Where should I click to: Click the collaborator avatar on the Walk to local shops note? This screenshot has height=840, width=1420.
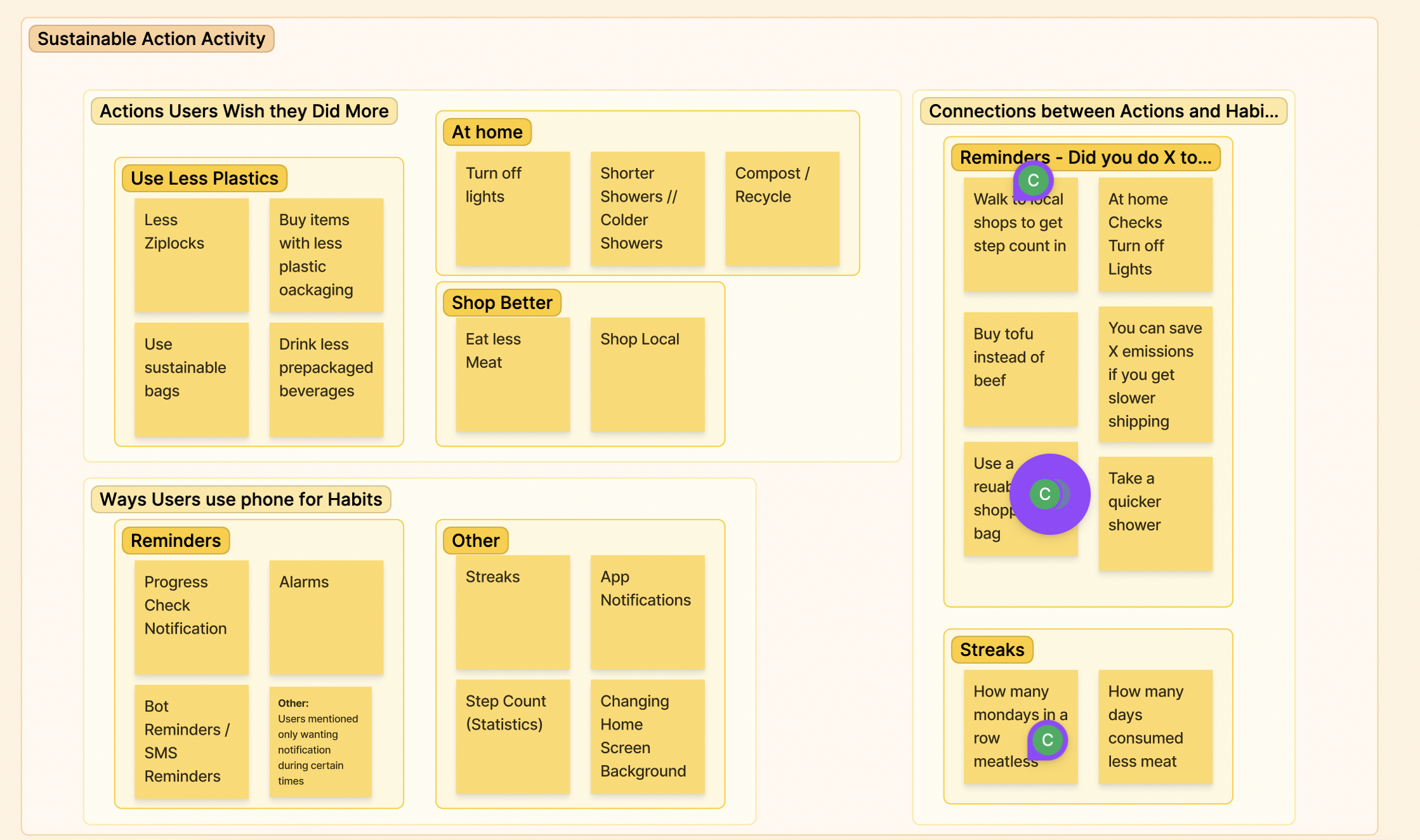coord(1033,180)
